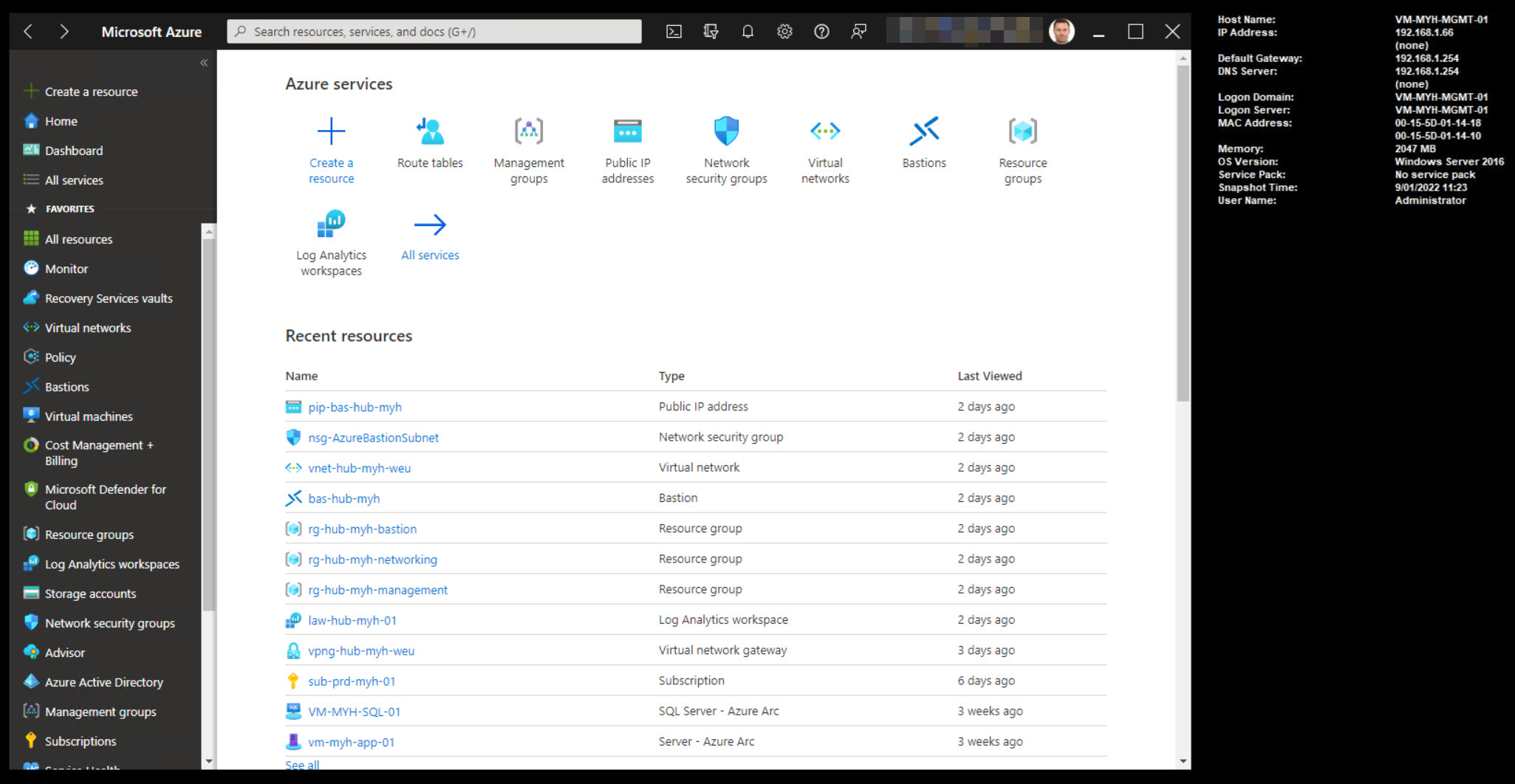Open the Notifications bell
Viewport: 1515px width, 784px height.
tap(748, 31)
